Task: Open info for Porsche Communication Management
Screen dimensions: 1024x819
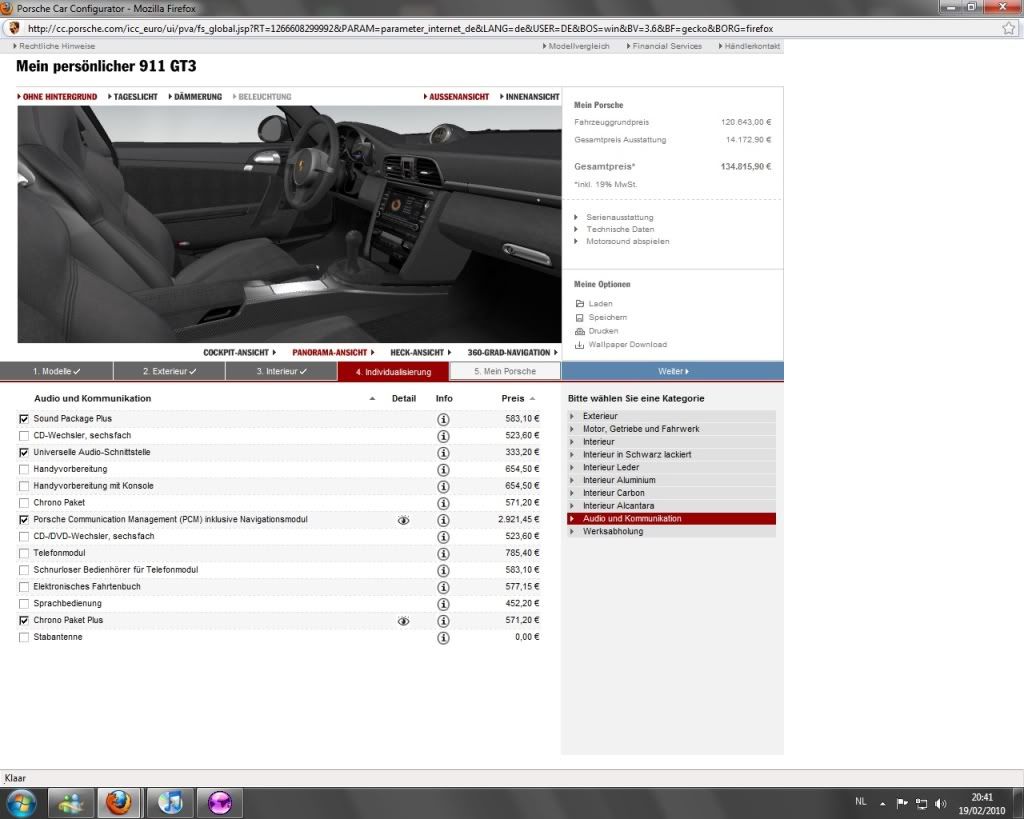Action: [x=443, y=521]
